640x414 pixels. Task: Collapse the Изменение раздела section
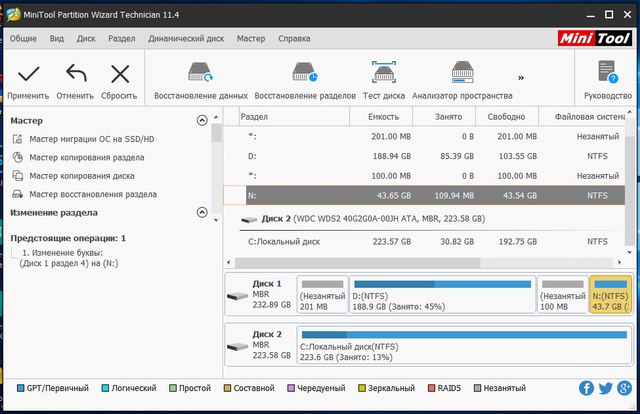coord(202,212)
